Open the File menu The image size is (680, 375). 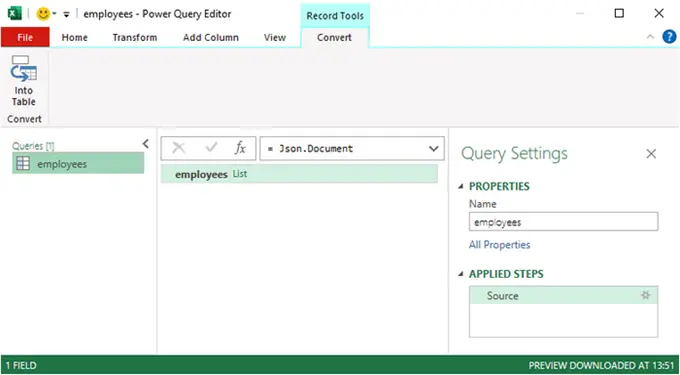tap(25, 37)
